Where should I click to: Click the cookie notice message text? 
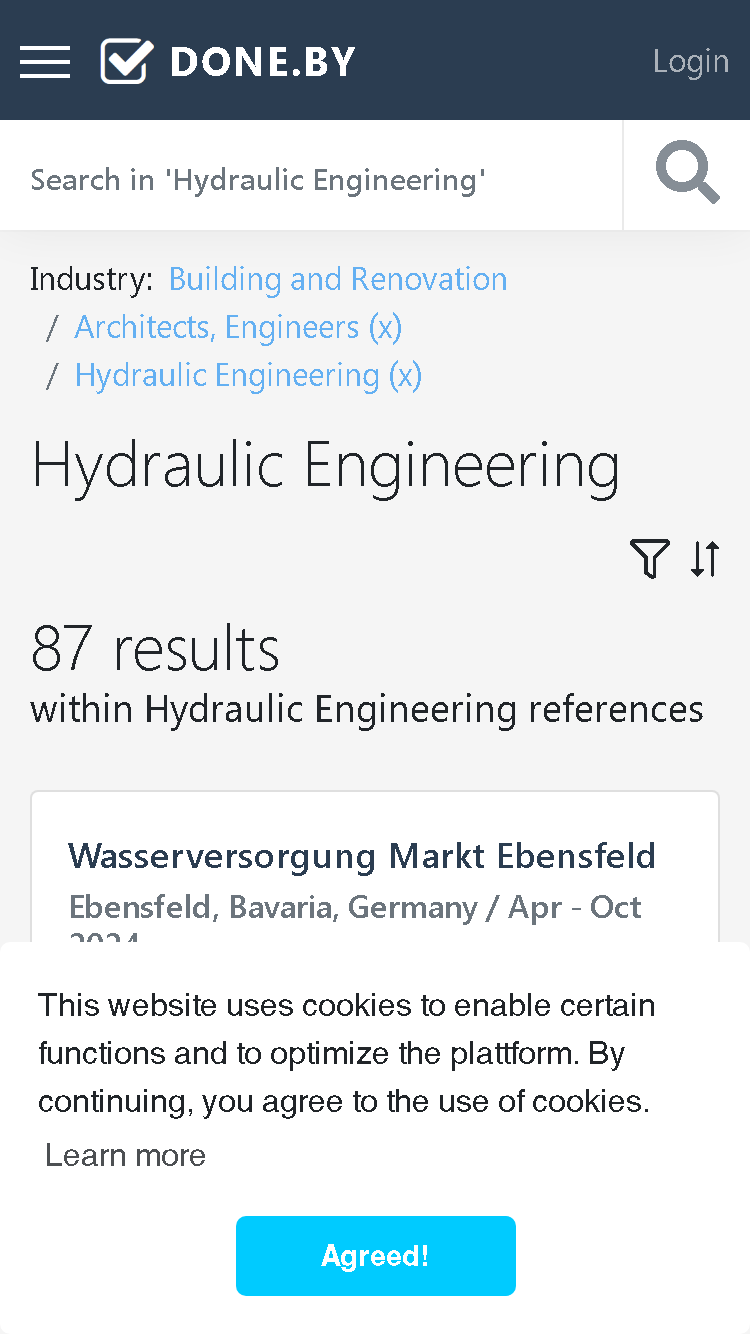point(347,1053)
